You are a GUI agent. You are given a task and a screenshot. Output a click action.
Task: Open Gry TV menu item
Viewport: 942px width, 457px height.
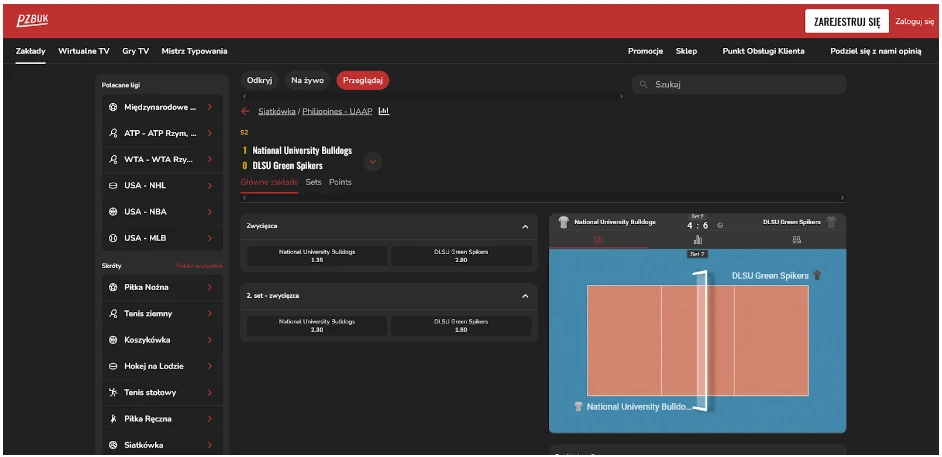click(x=136, y=51)
